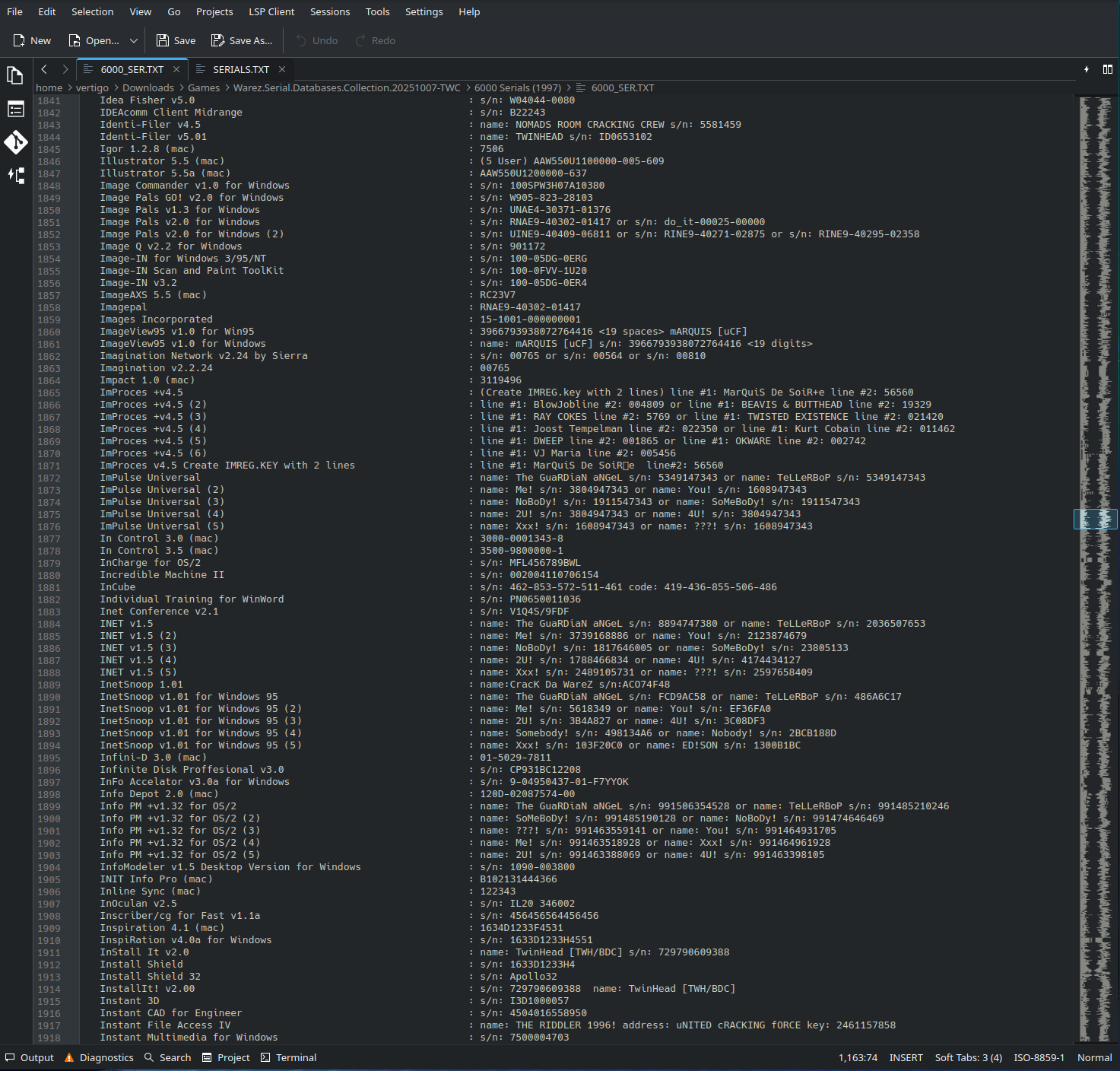Undo the last edit

tap(316, 40)
